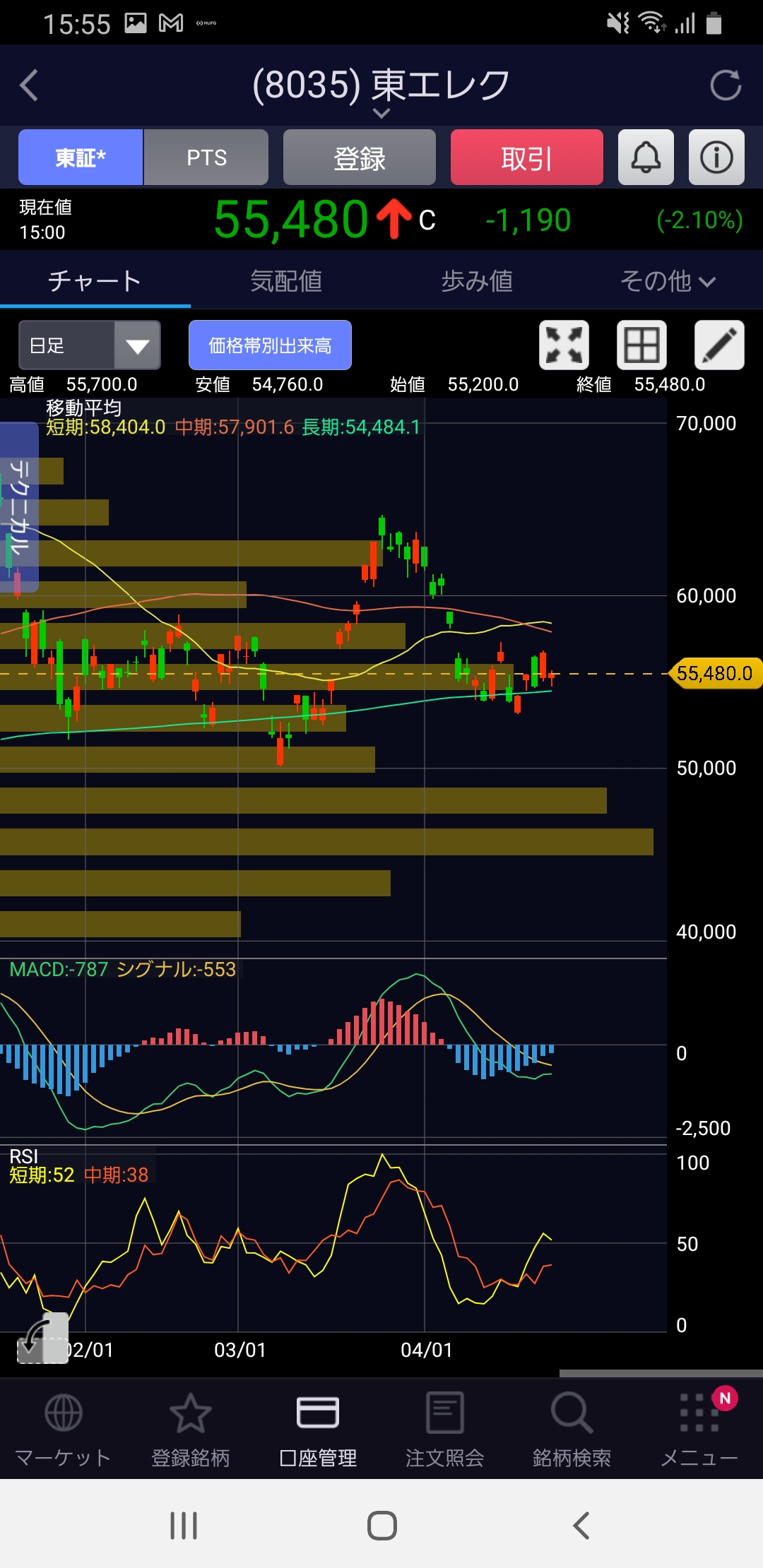
Task: Click red 取引 button
Action: [x=527, y=157]
